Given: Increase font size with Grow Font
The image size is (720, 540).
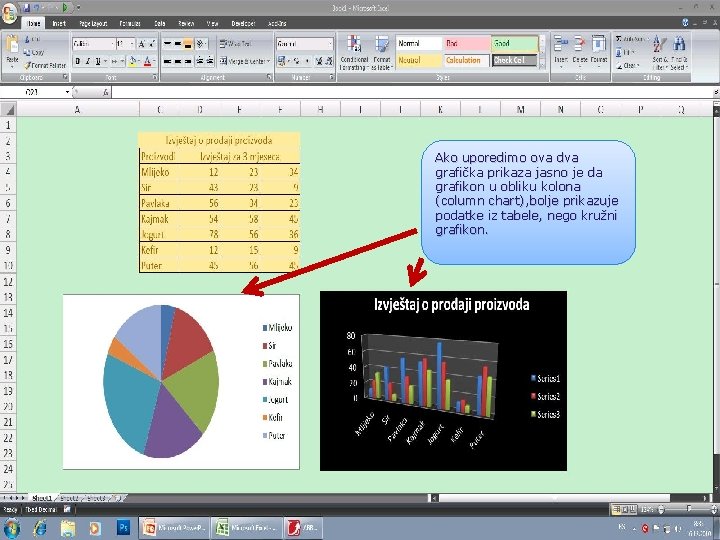Looking at the screenshot, I should (142, 44).
